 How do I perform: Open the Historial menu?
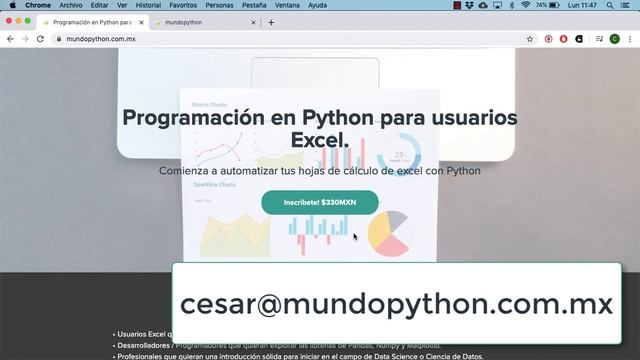point(148,5)
